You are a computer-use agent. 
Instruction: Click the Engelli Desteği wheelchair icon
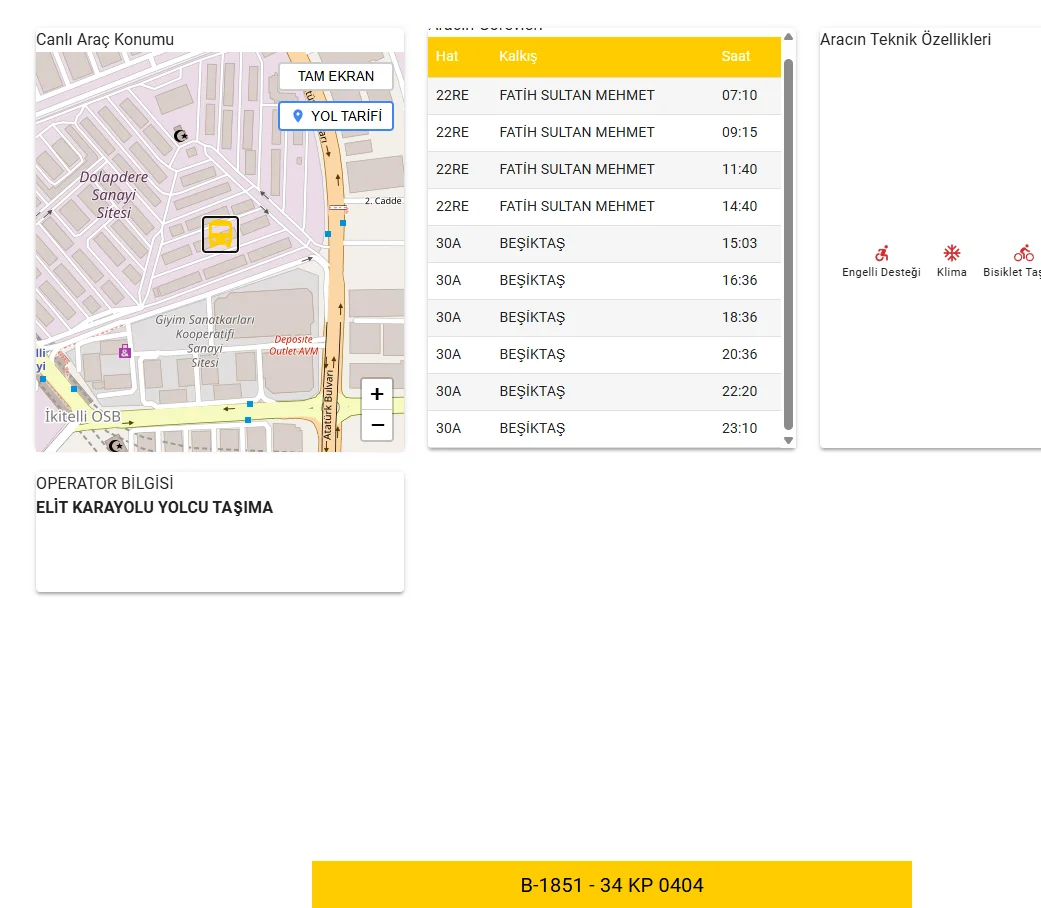point(881,254)
